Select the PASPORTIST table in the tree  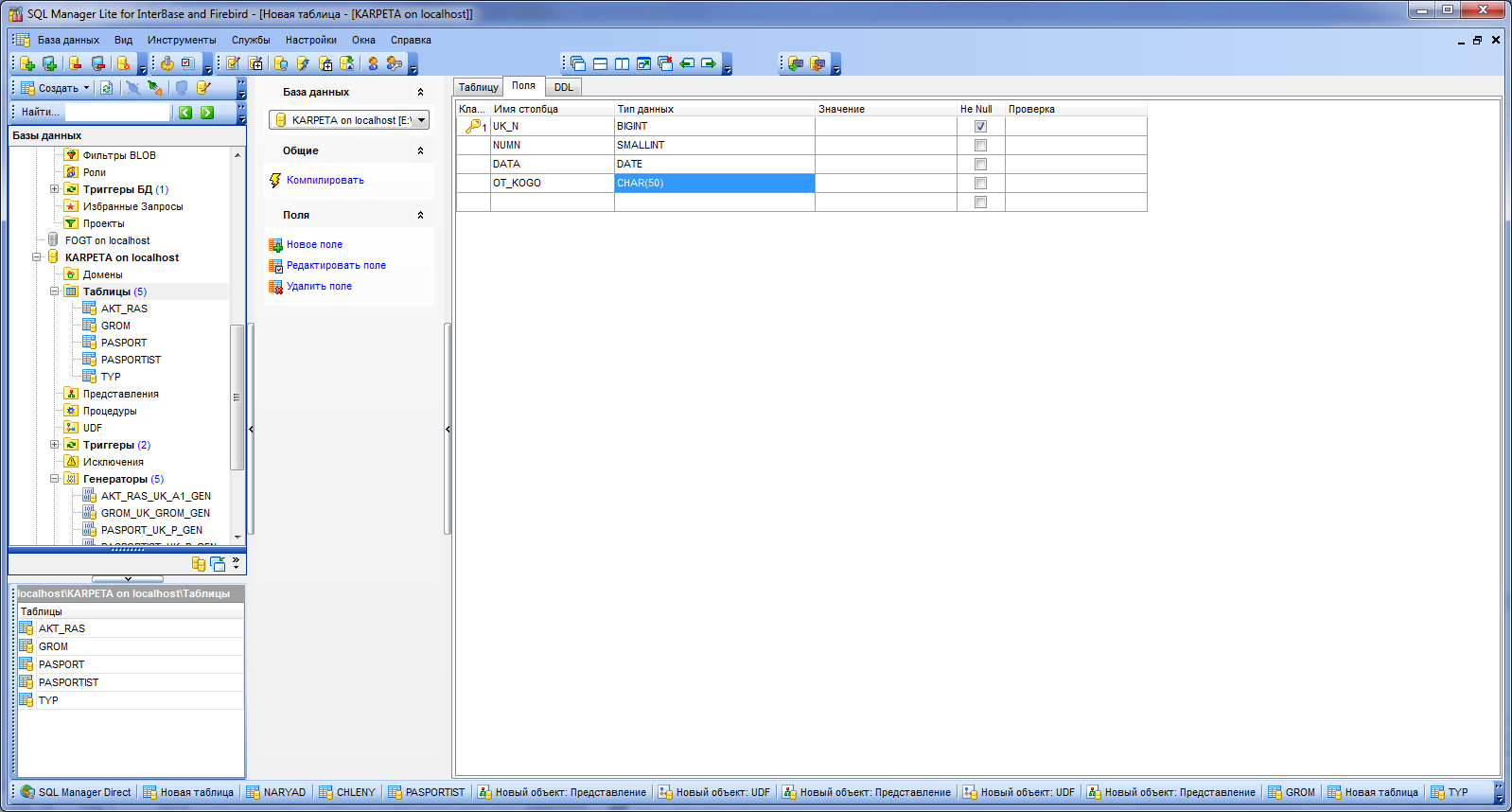[131, 360]
